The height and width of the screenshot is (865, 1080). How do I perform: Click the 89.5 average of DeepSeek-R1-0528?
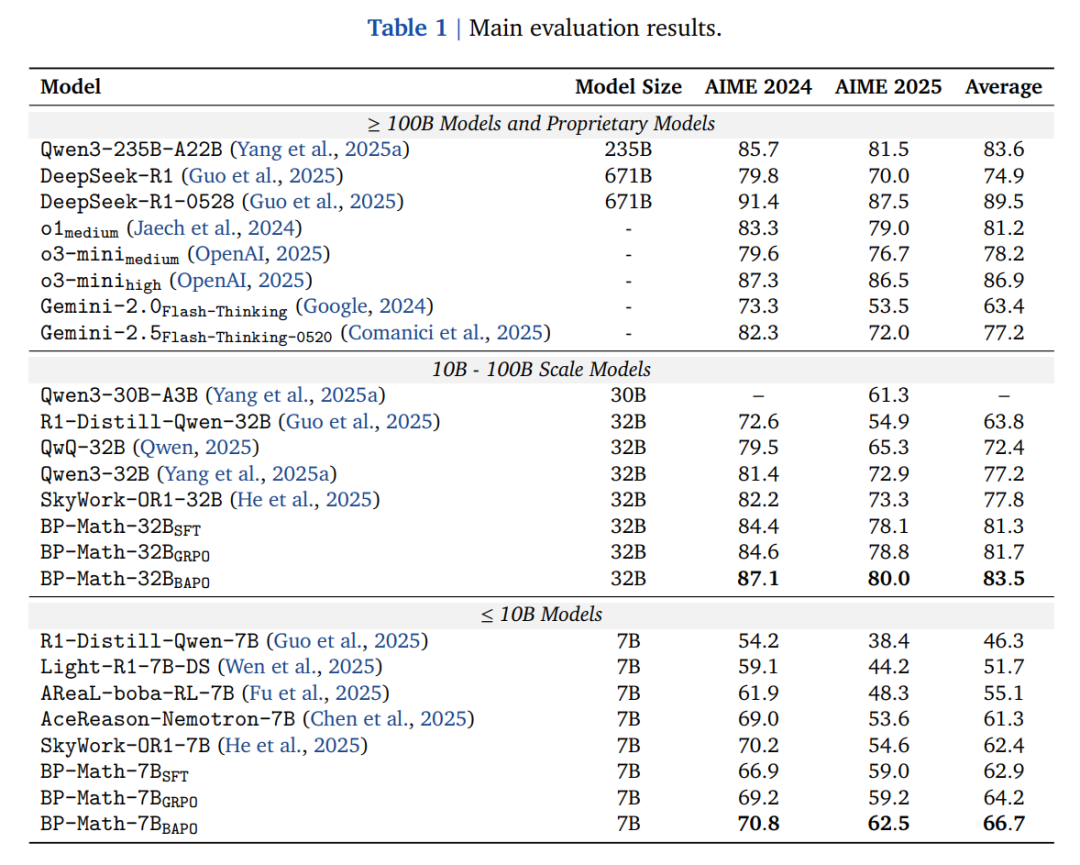click(1004, 202)
